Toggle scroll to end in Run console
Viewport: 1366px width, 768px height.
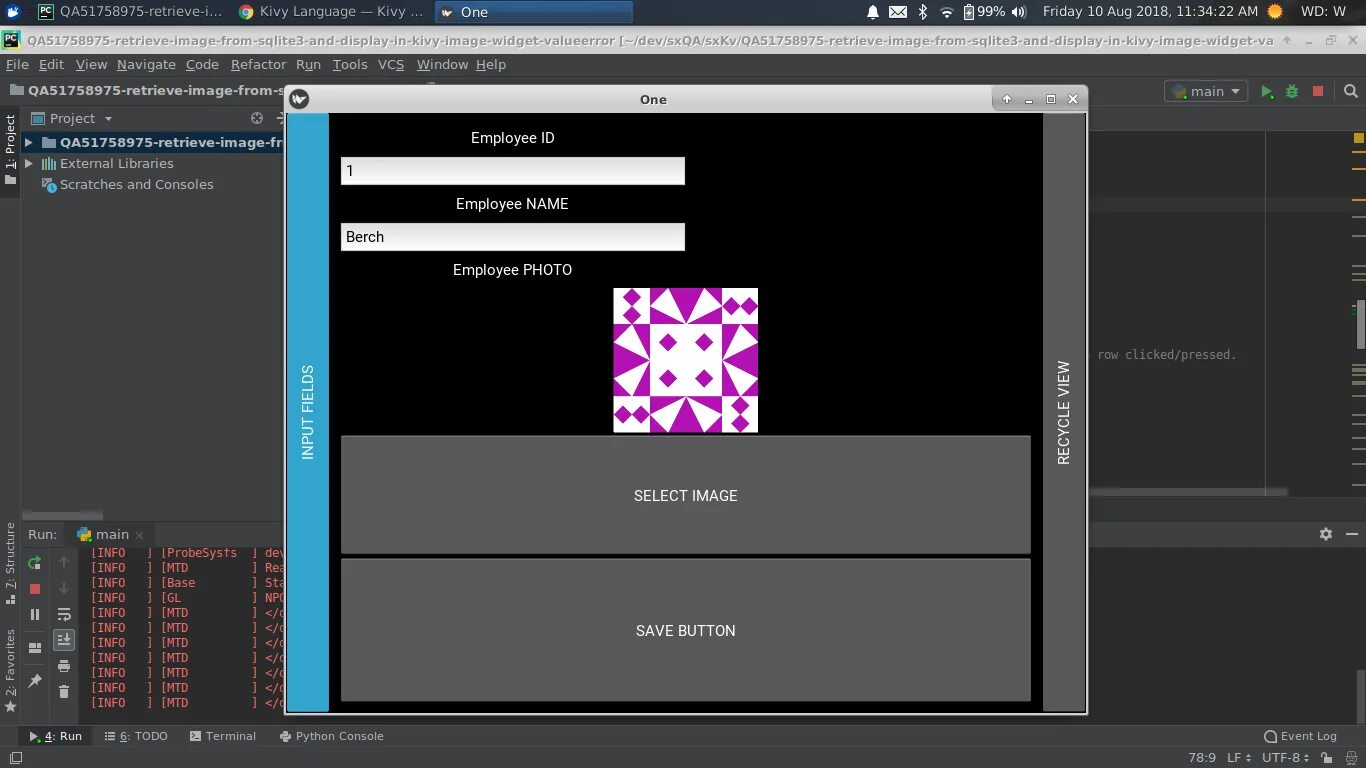click(64, 640)
